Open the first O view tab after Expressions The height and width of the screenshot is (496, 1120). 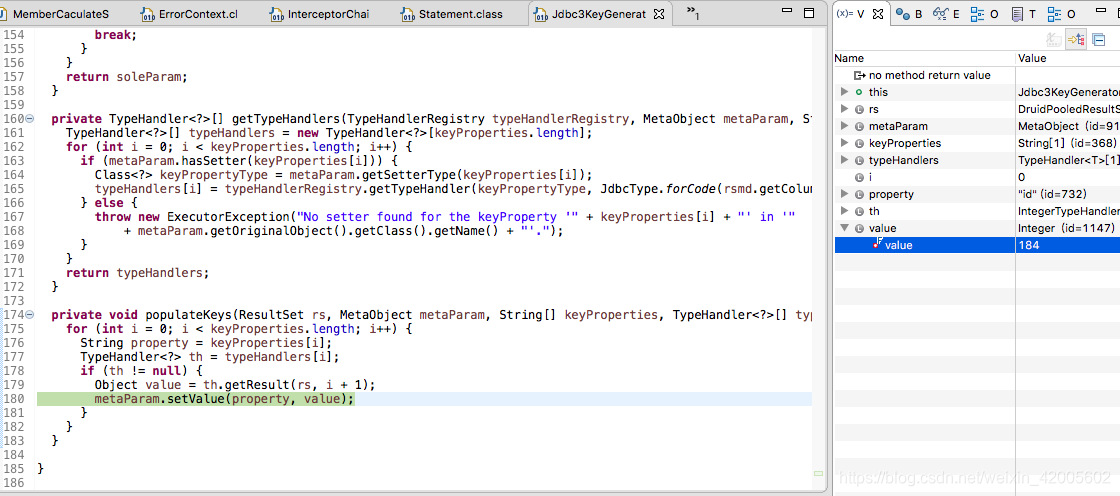984,14
